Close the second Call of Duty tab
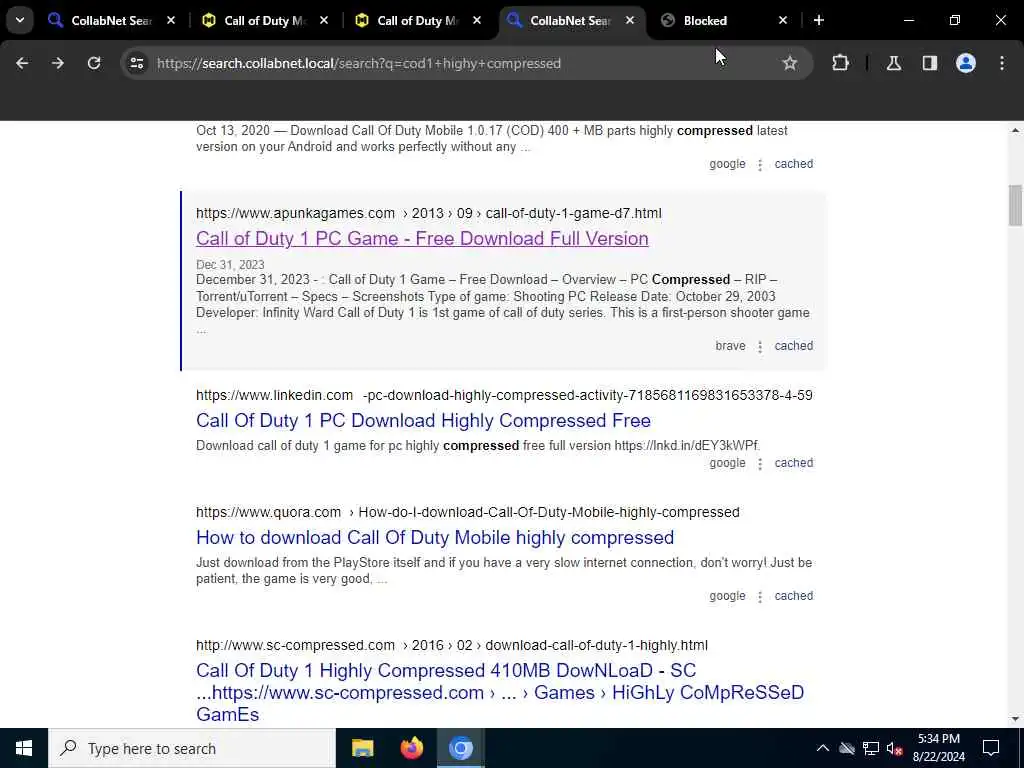Screen dimensions: 1024x768 click(x=477, y=20)
